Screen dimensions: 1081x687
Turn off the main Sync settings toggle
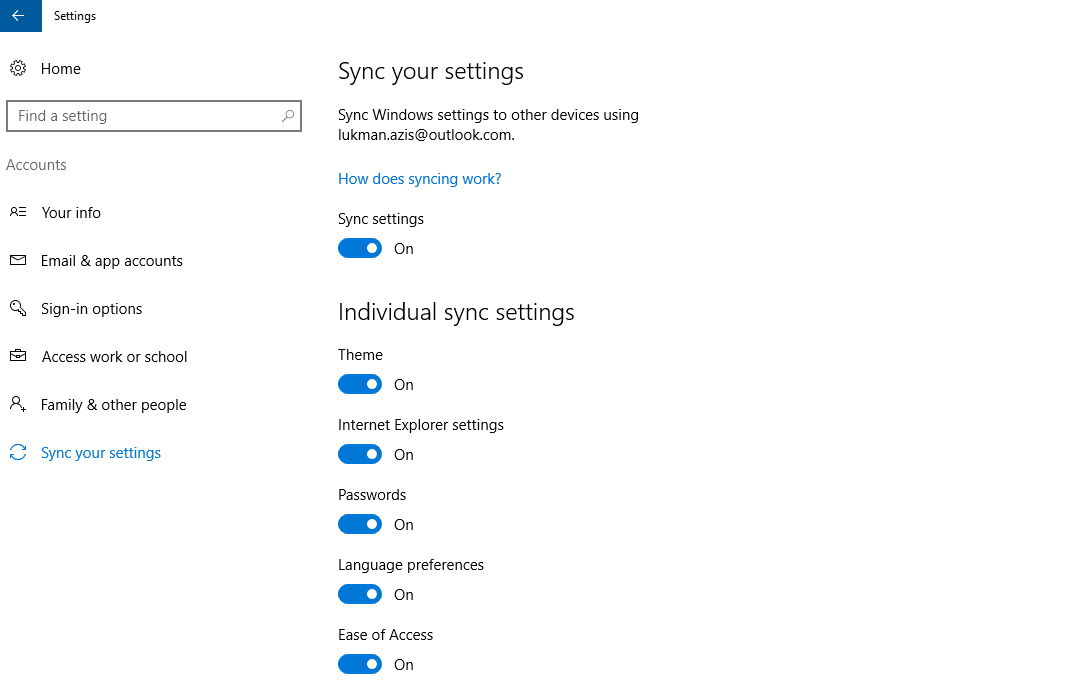[x=360, y=249]
